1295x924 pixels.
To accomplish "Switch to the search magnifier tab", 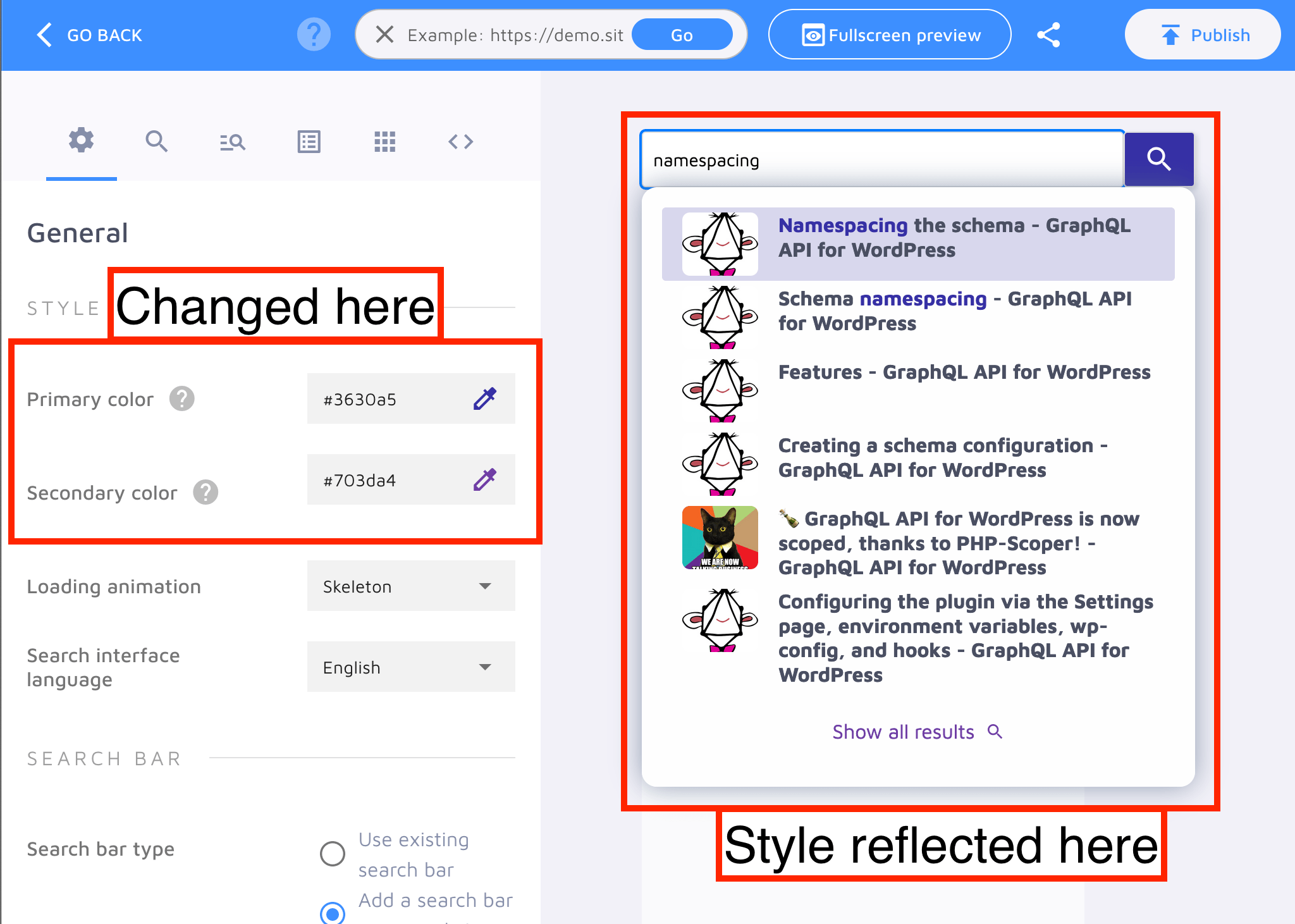I will point(156,141).
